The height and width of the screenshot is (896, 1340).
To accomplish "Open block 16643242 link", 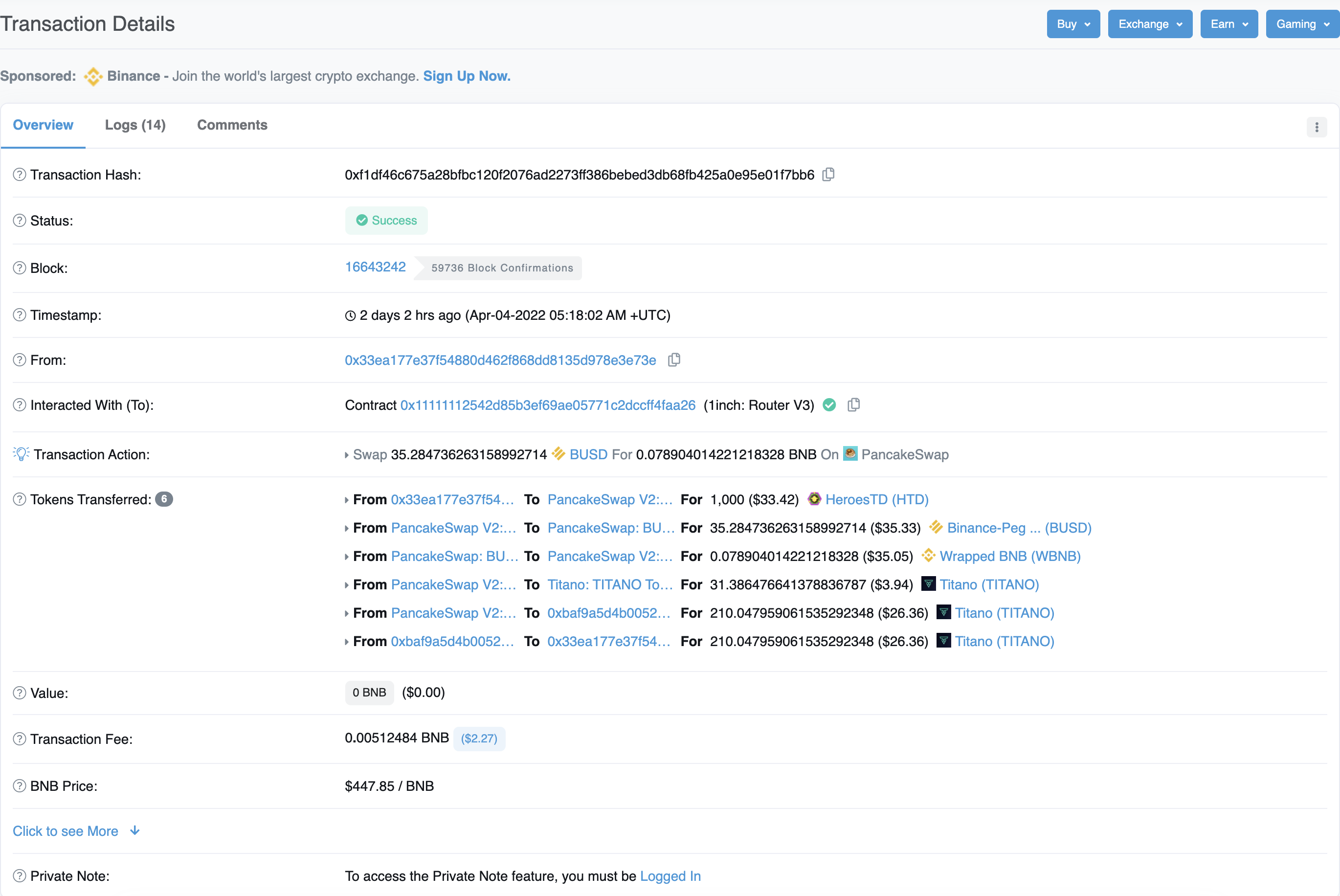I will pyautogui.click(x=376, y=267).
